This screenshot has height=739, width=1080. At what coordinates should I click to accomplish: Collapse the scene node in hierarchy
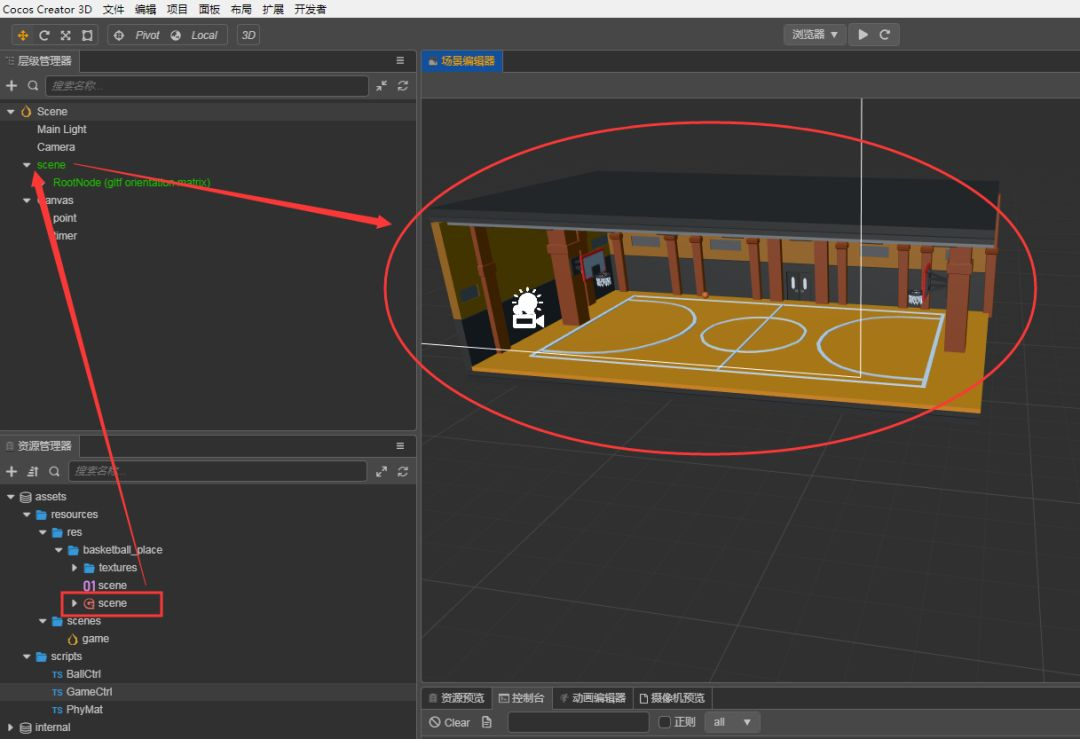pyautogui.click(x=26, y=164)
